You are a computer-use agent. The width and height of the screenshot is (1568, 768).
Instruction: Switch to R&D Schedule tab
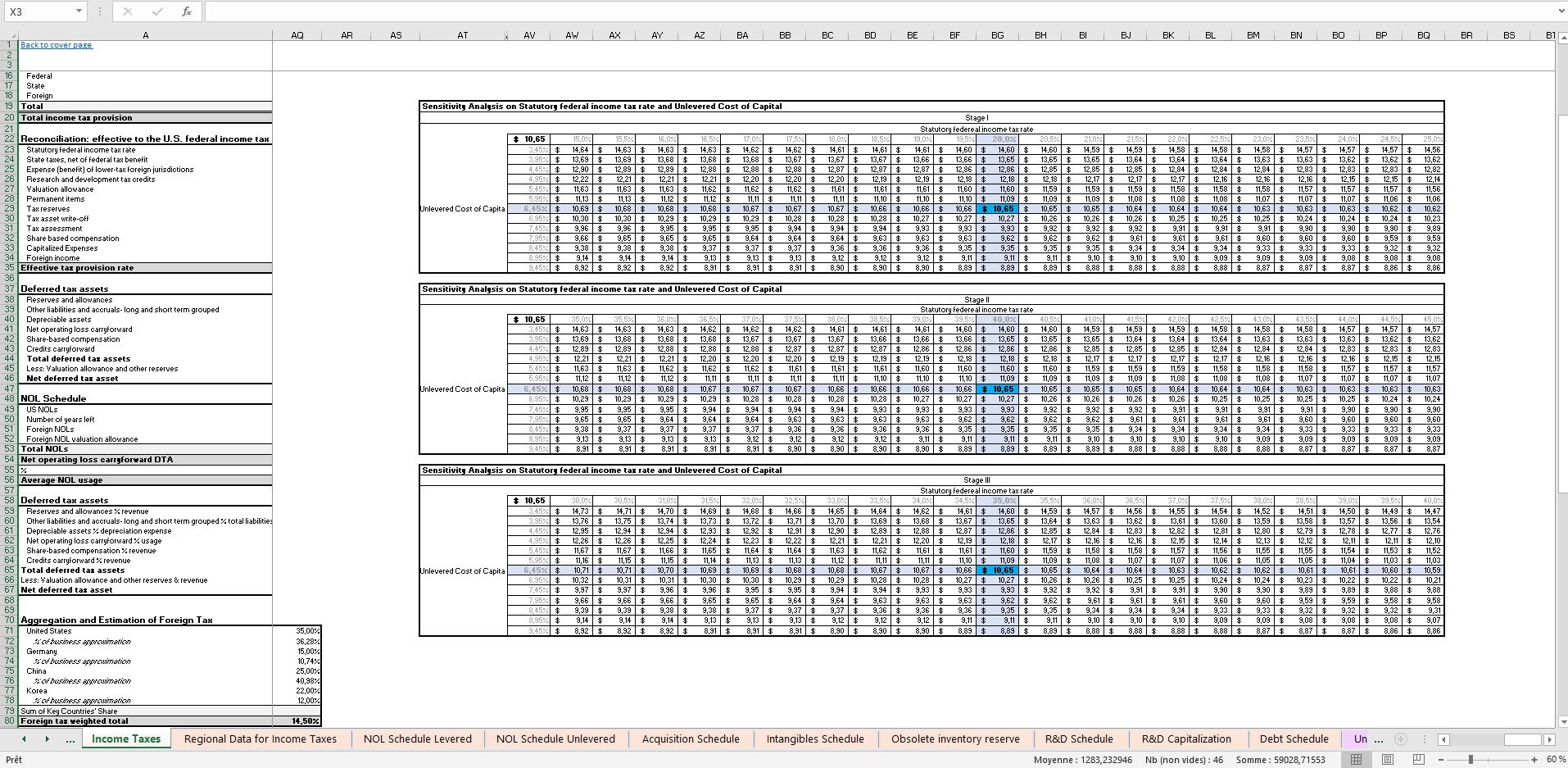[x=1079, y=738]
